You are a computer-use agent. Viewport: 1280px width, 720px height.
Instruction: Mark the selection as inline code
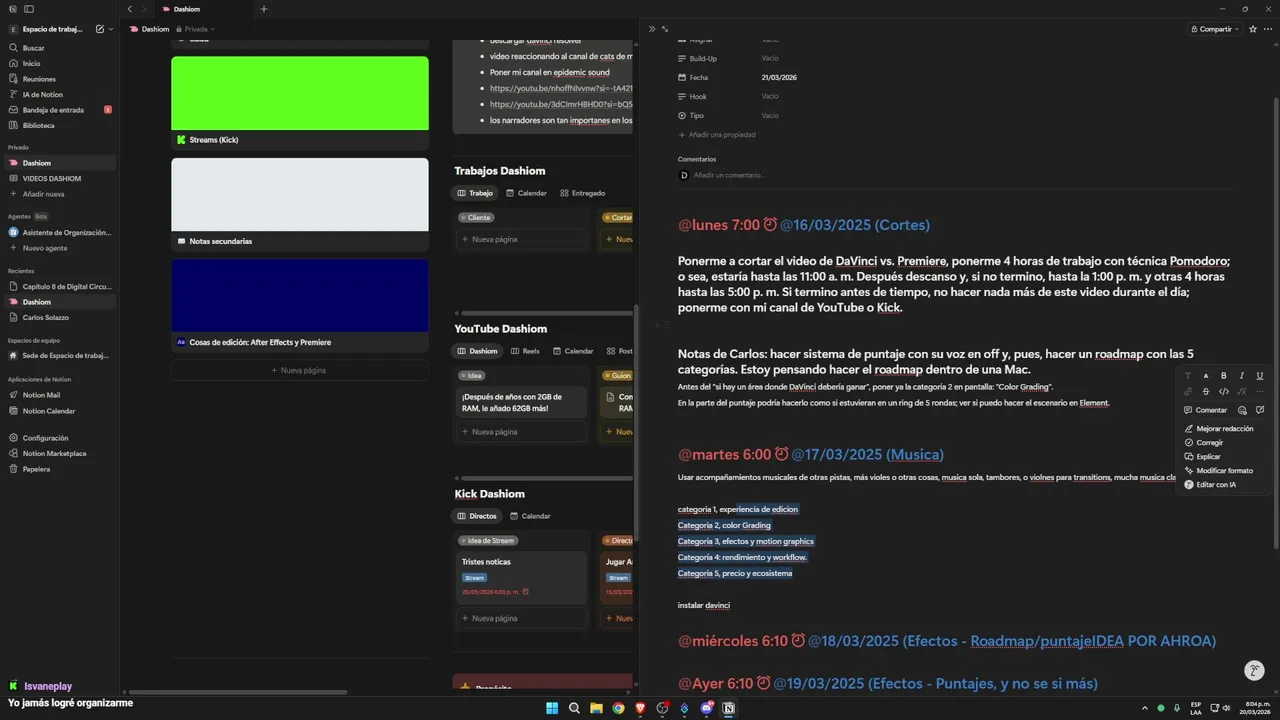tap(1223, 392)
